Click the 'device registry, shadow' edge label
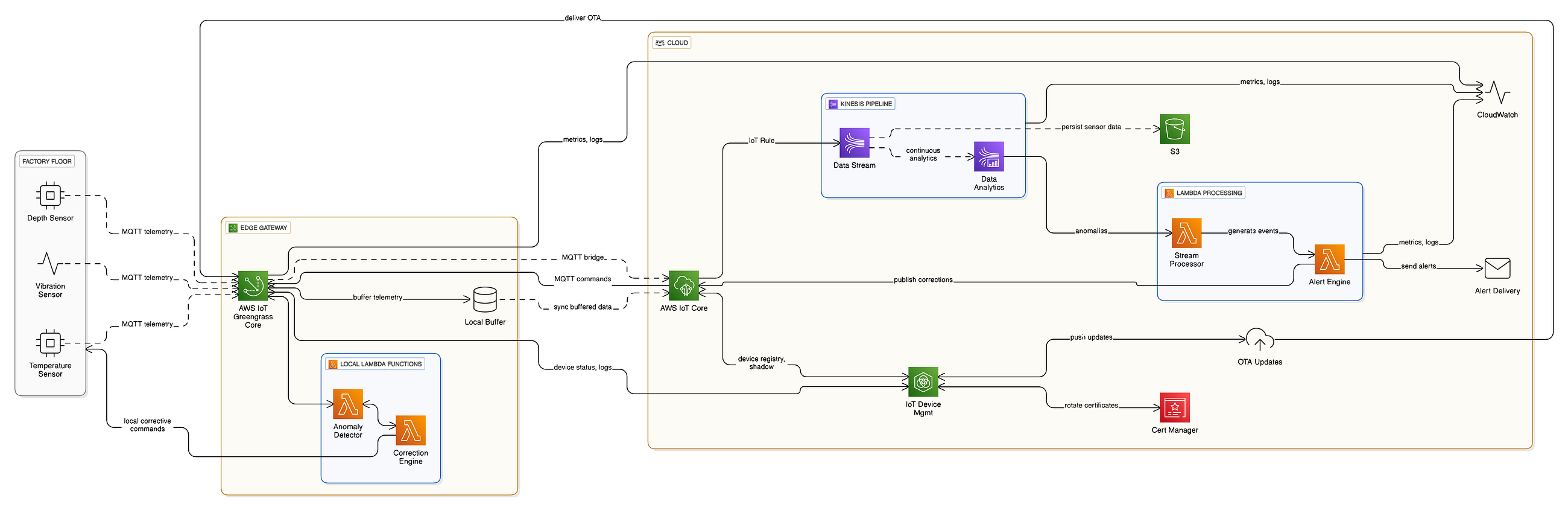 [762, 363]
